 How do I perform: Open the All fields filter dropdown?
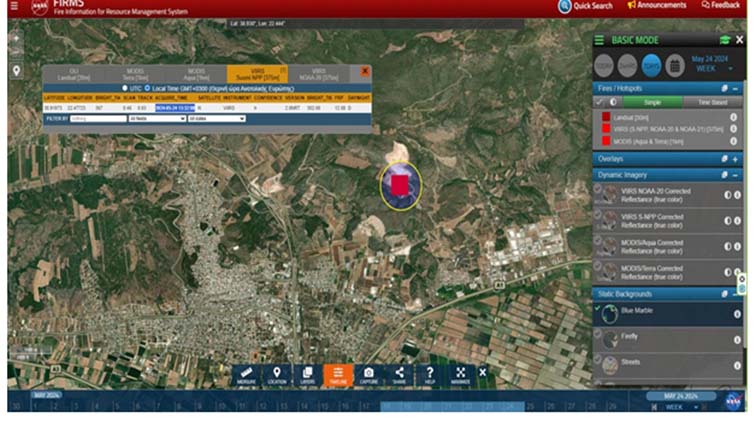[x=157, y=119]
